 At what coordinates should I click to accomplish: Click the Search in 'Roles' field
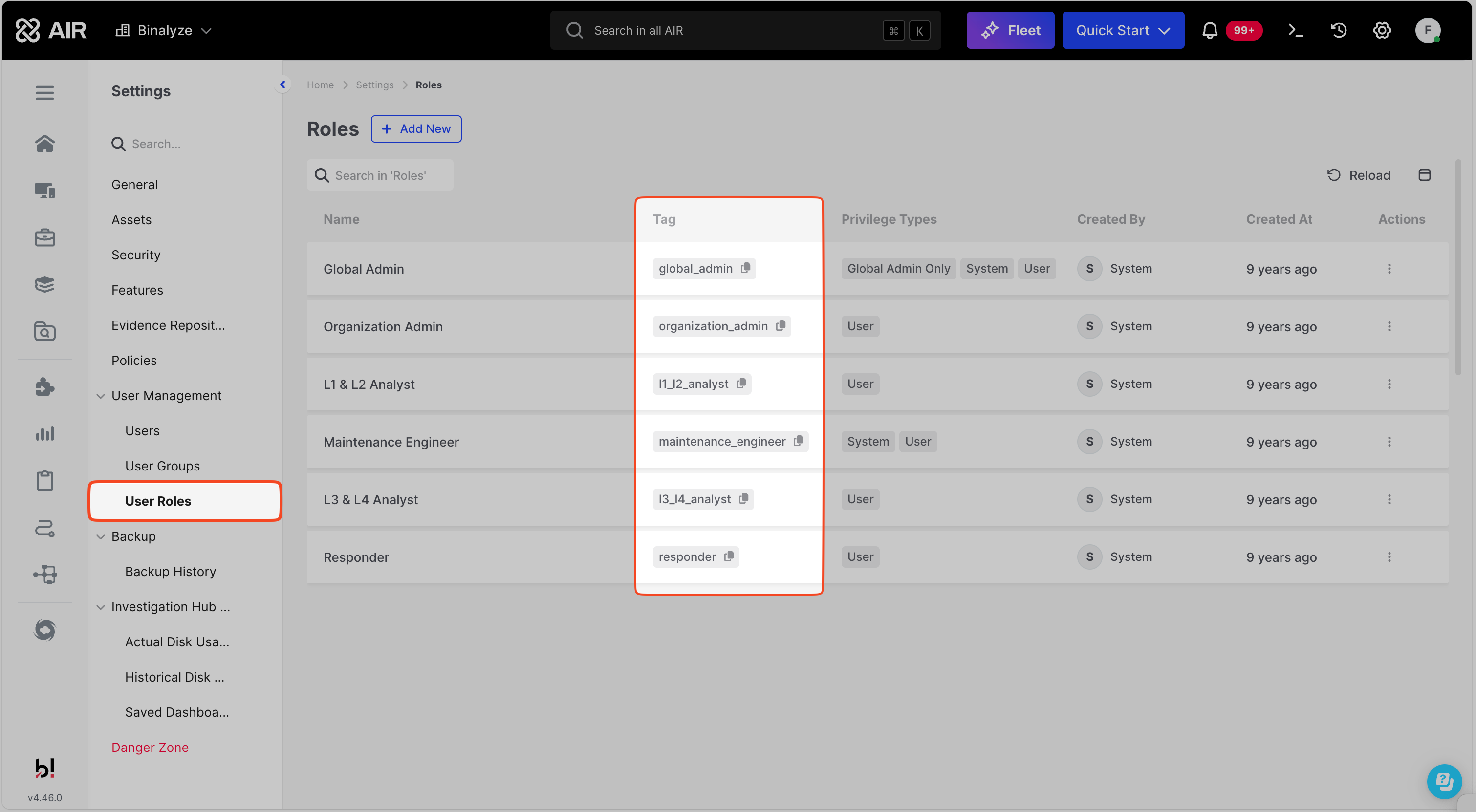pyautogui.click(x=380, y=175)
